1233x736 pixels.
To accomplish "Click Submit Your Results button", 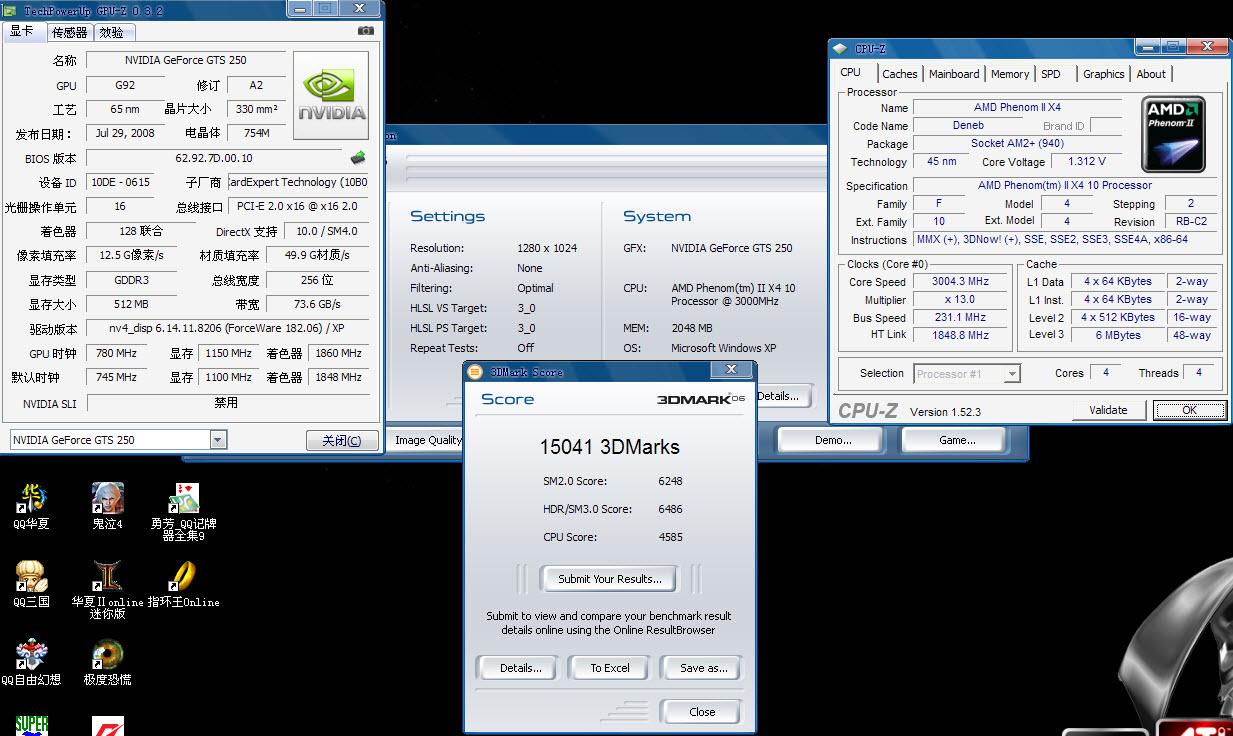I will [x=609, y=579].
